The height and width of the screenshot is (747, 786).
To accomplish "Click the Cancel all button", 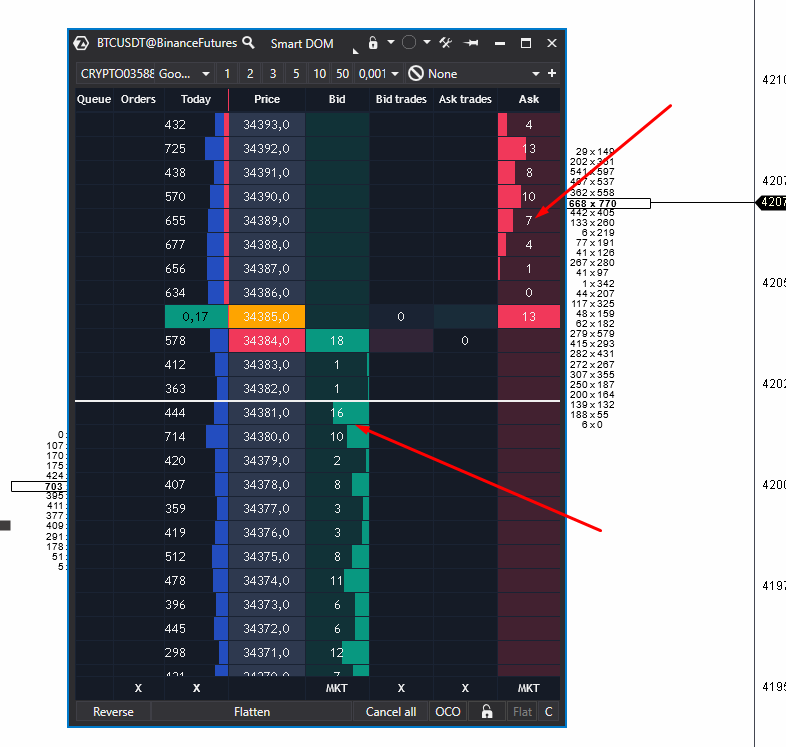I will [x=391, y=711].
